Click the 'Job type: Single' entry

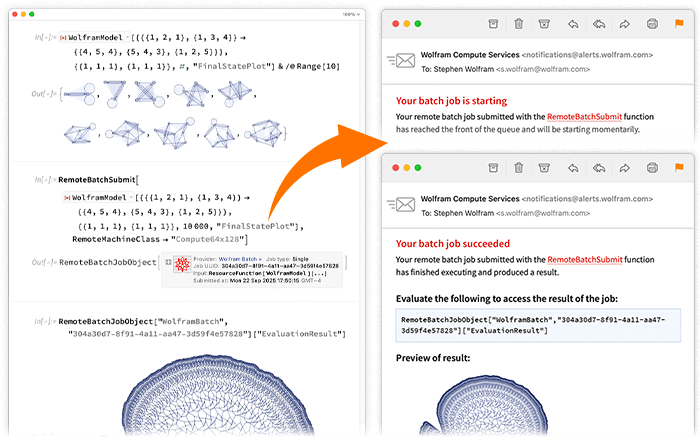pyautogui.click(x=287, y=259)
